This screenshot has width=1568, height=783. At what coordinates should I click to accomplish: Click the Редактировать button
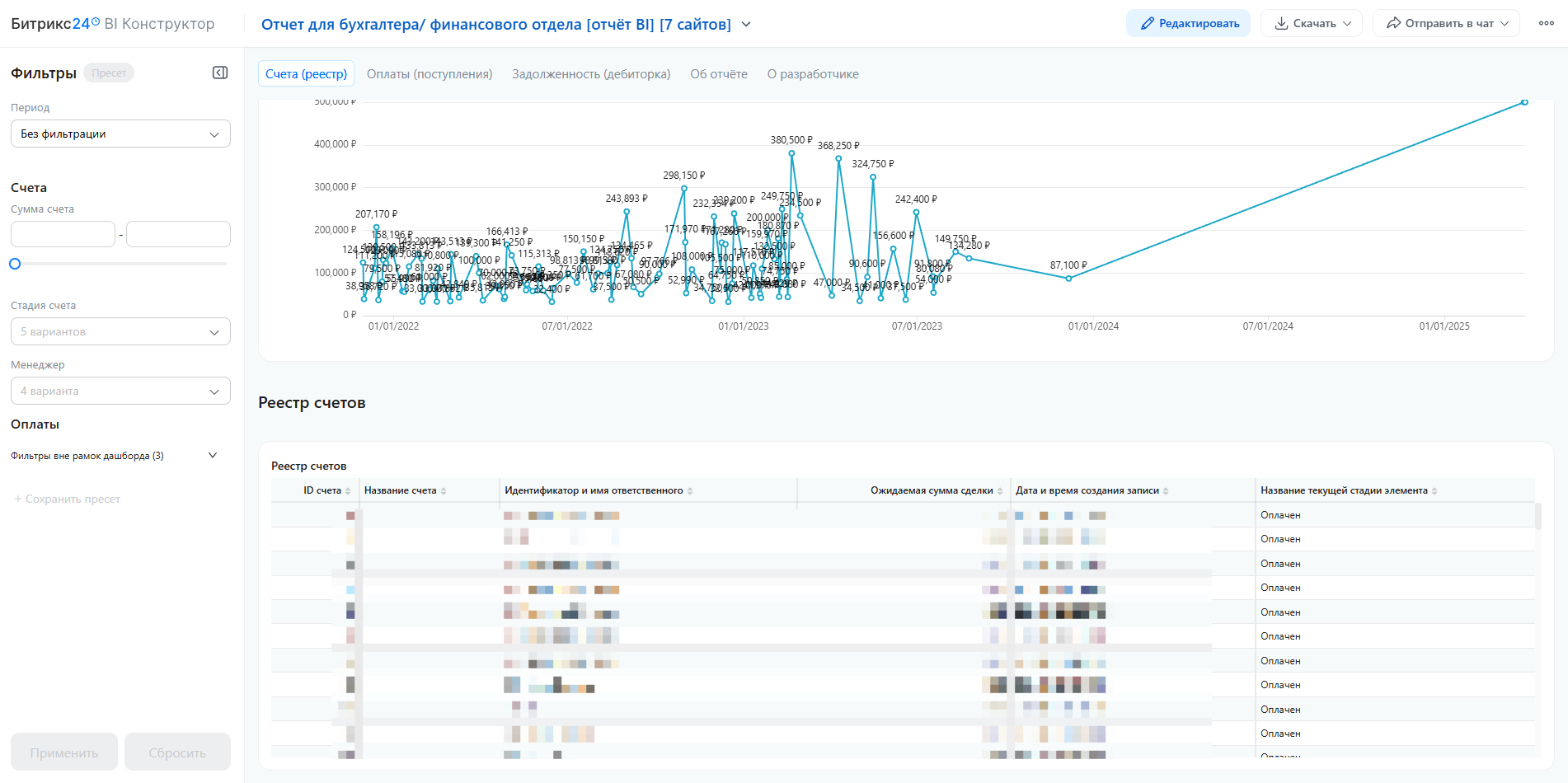coord(1188,23)
